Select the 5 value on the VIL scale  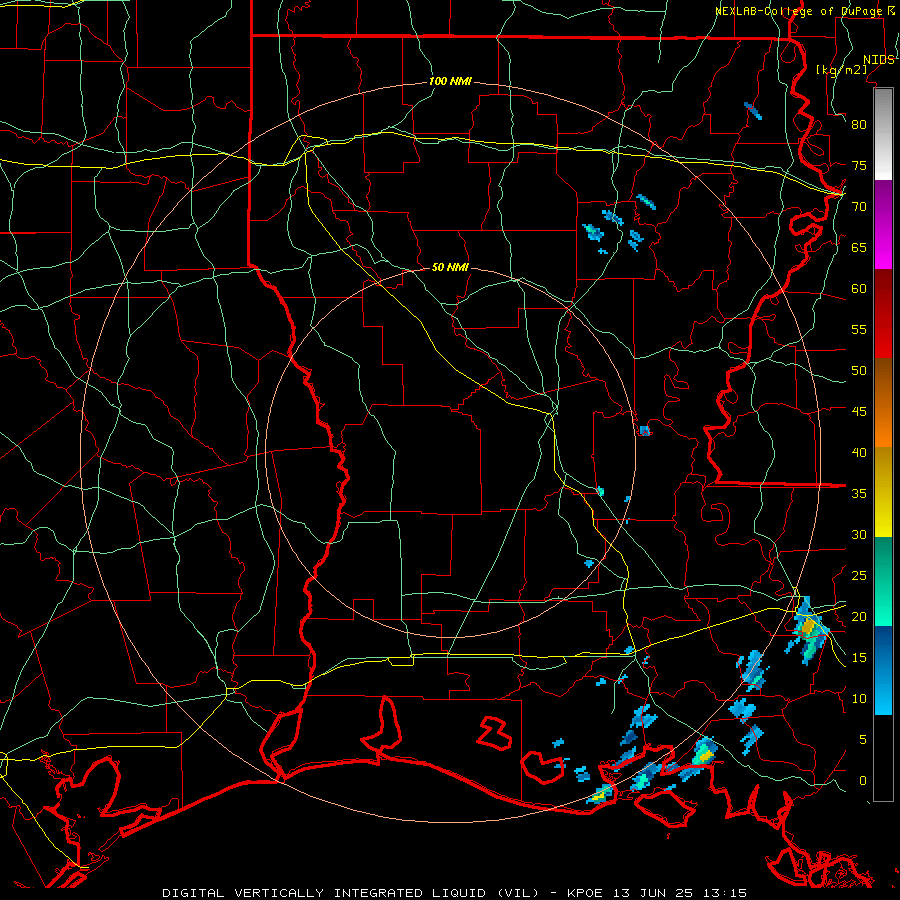863,740
